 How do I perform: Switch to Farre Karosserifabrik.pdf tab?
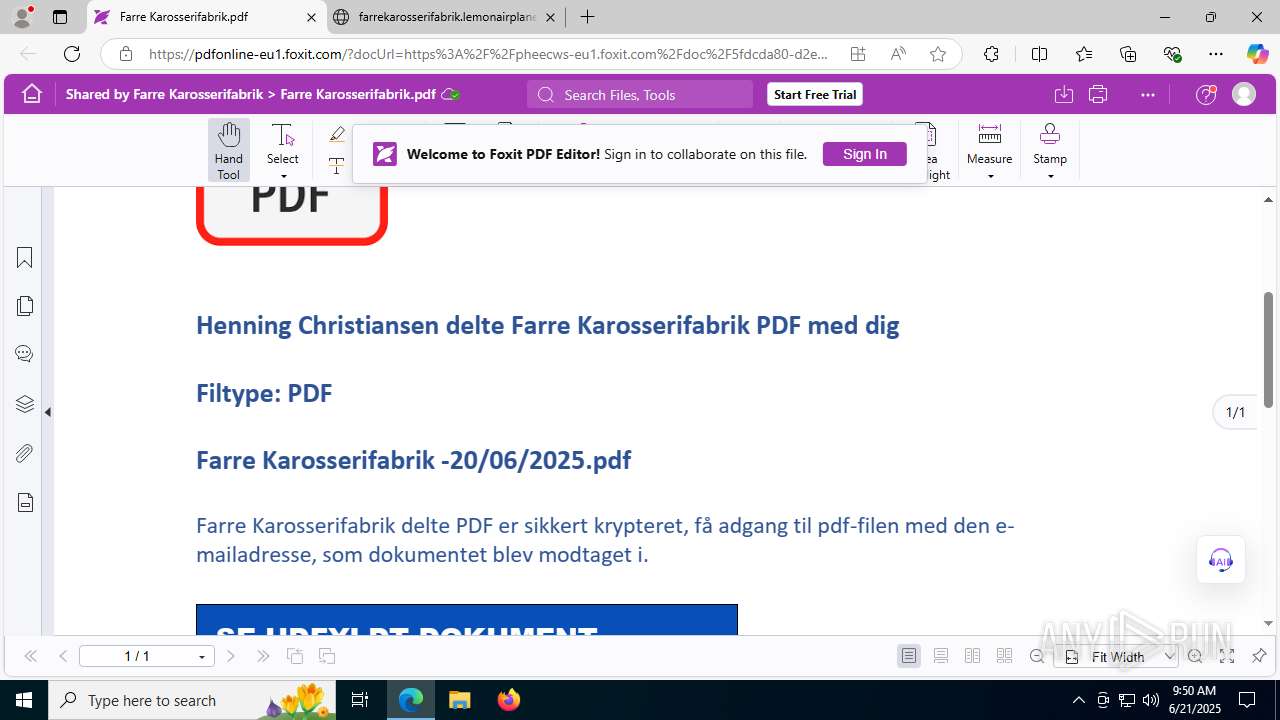point(207,17)
